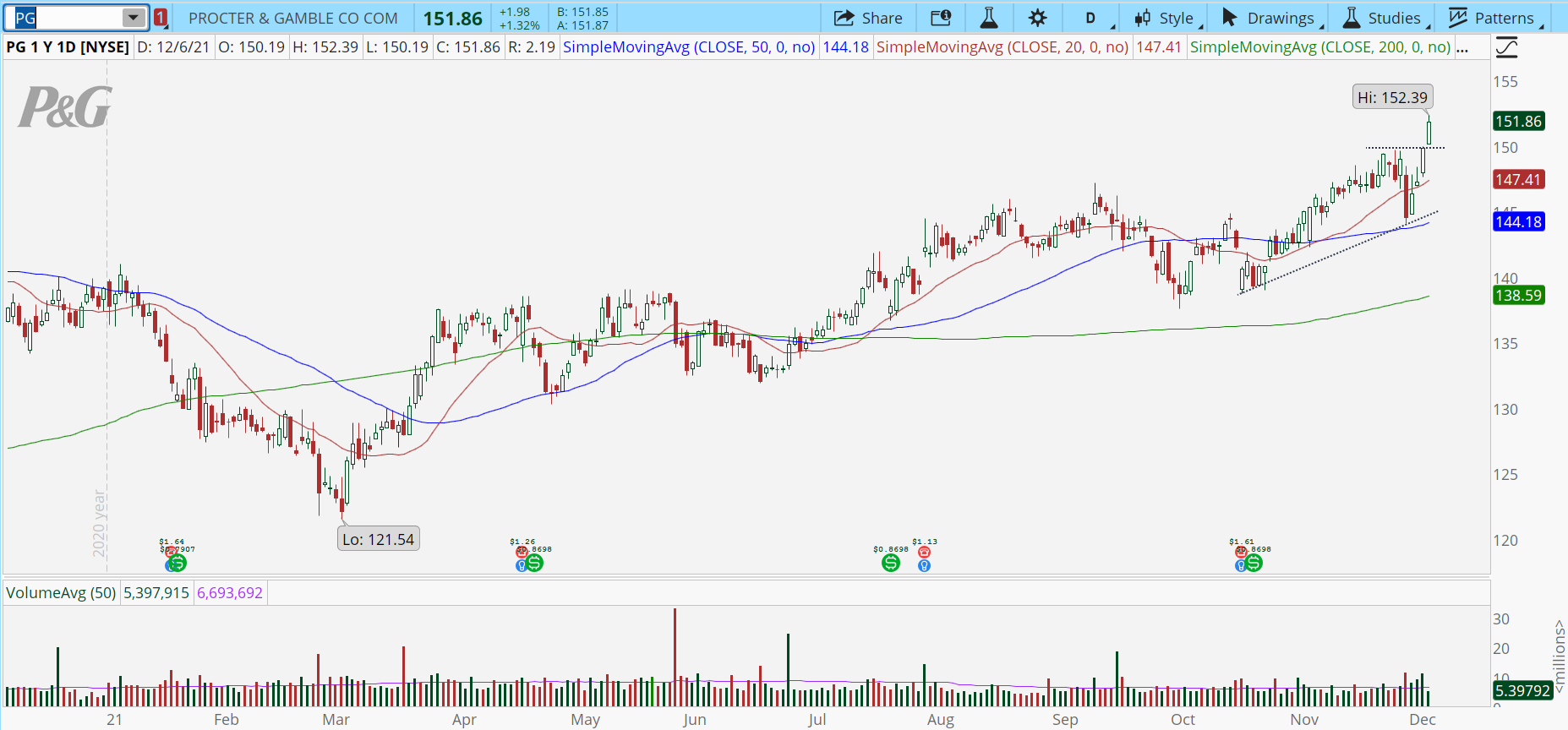This screenshot has height=730, width=1568.
Task: Click the red symbol link number 1 icon
Action: click(161, 18)
